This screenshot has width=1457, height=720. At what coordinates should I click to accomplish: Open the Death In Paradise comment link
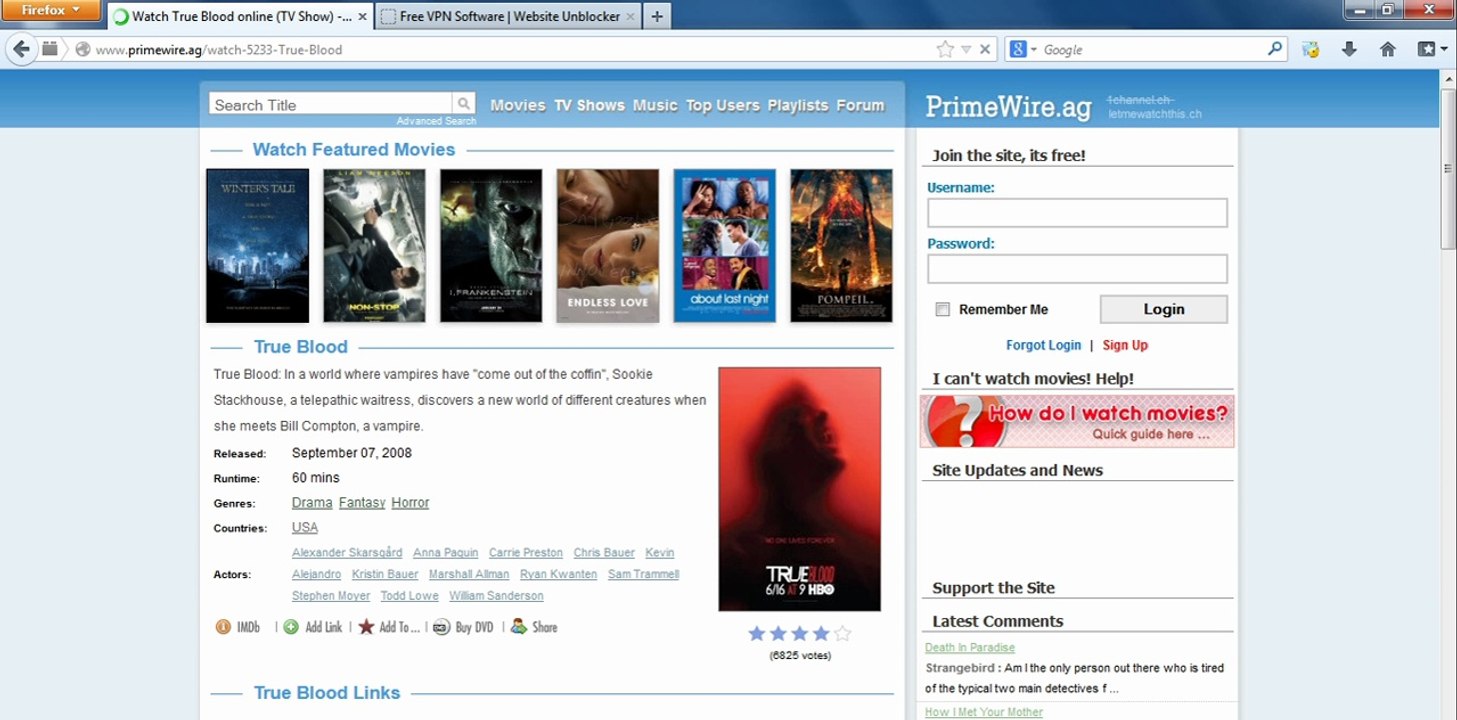tap(970, 648)
